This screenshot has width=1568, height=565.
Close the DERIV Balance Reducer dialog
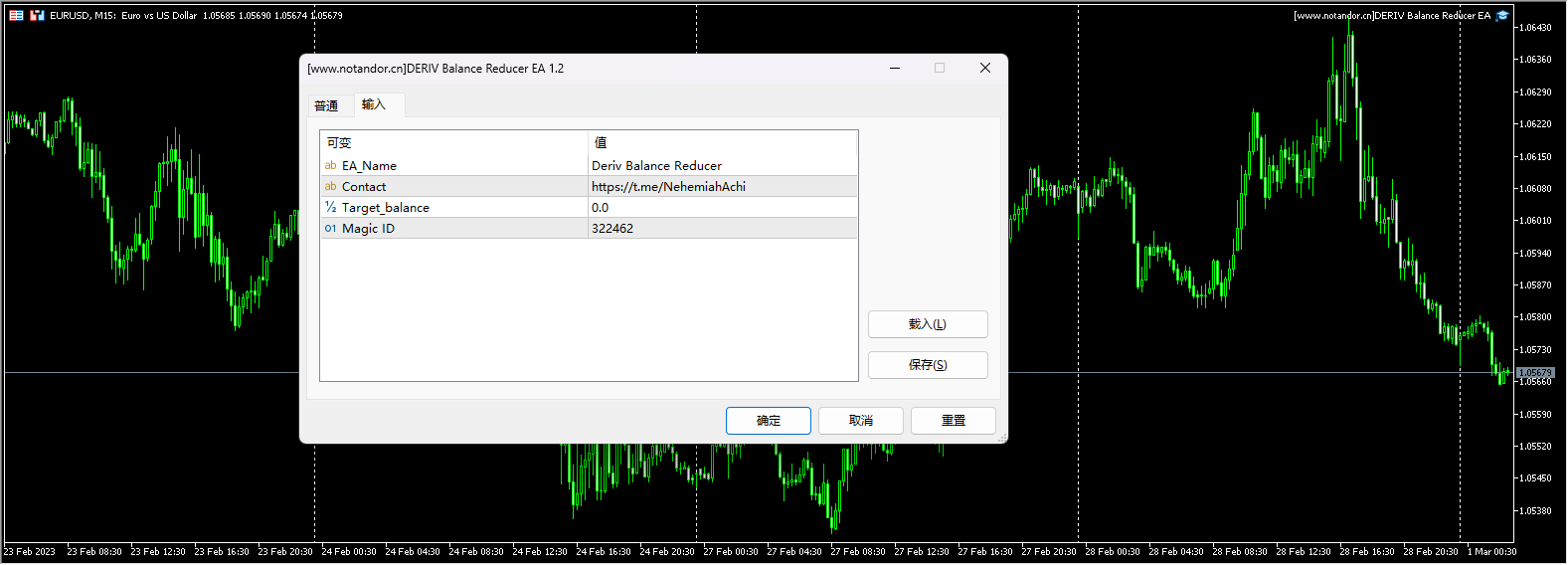point(984,69)
